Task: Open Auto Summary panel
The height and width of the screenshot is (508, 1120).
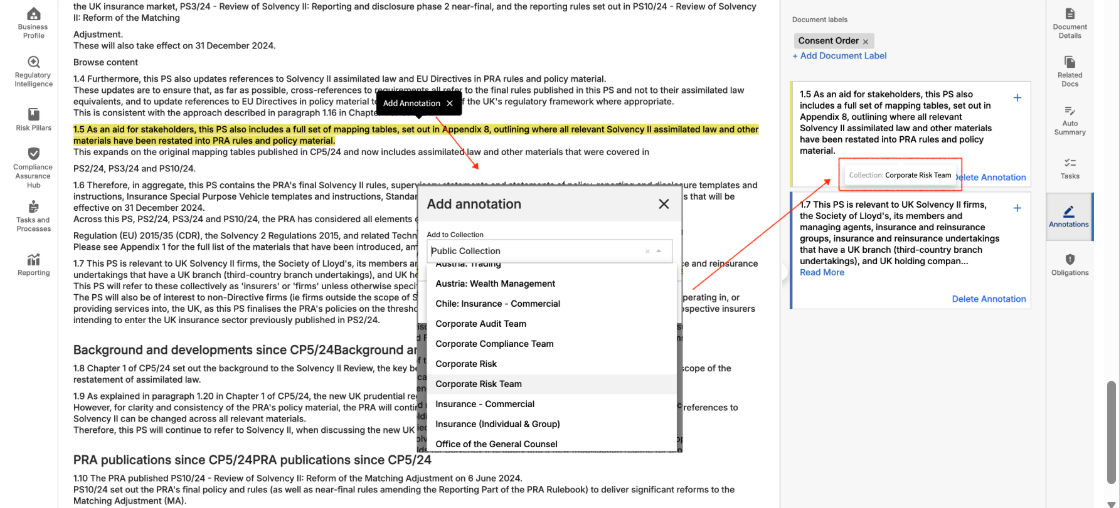Action: [x=1069, y=120]
